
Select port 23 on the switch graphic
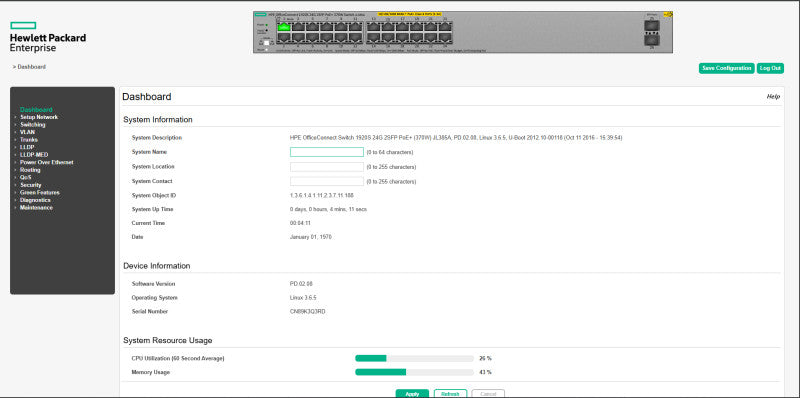[445, 27]
